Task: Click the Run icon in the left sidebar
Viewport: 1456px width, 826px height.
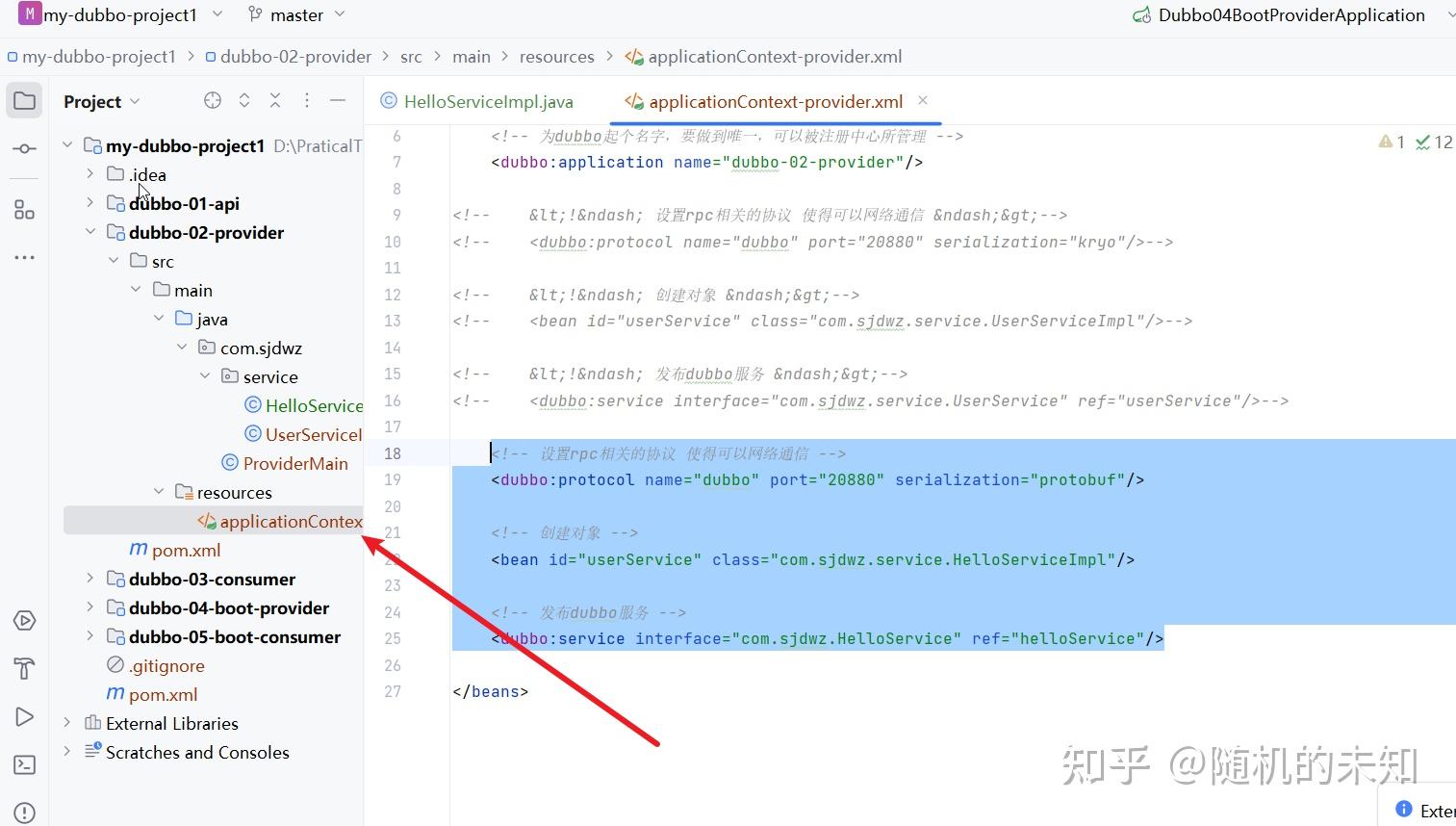Action: click(x=24, y=716)
